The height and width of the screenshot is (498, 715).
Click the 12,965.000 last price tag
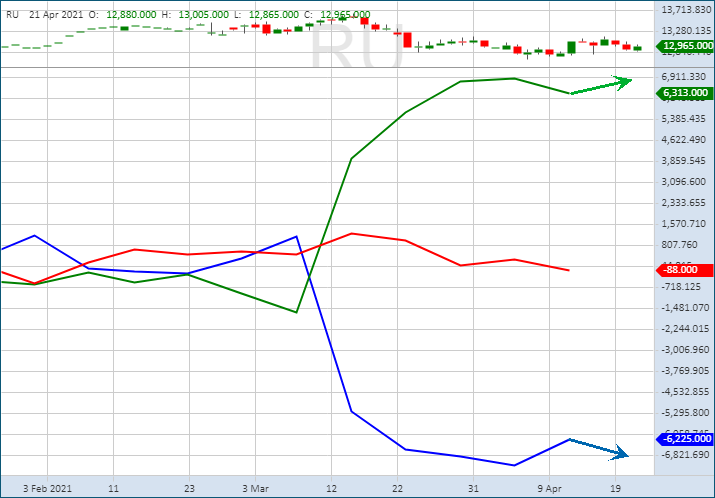tap(685, 46)
